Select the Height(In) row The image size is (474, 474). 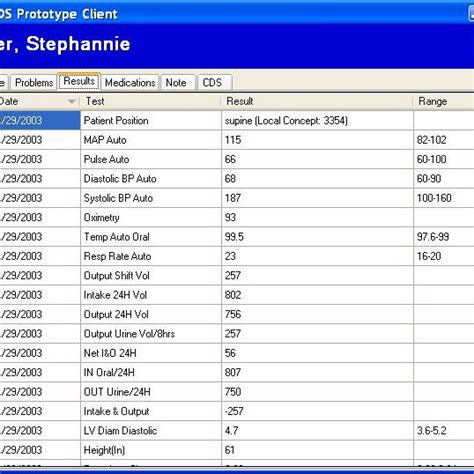point(237,450)
